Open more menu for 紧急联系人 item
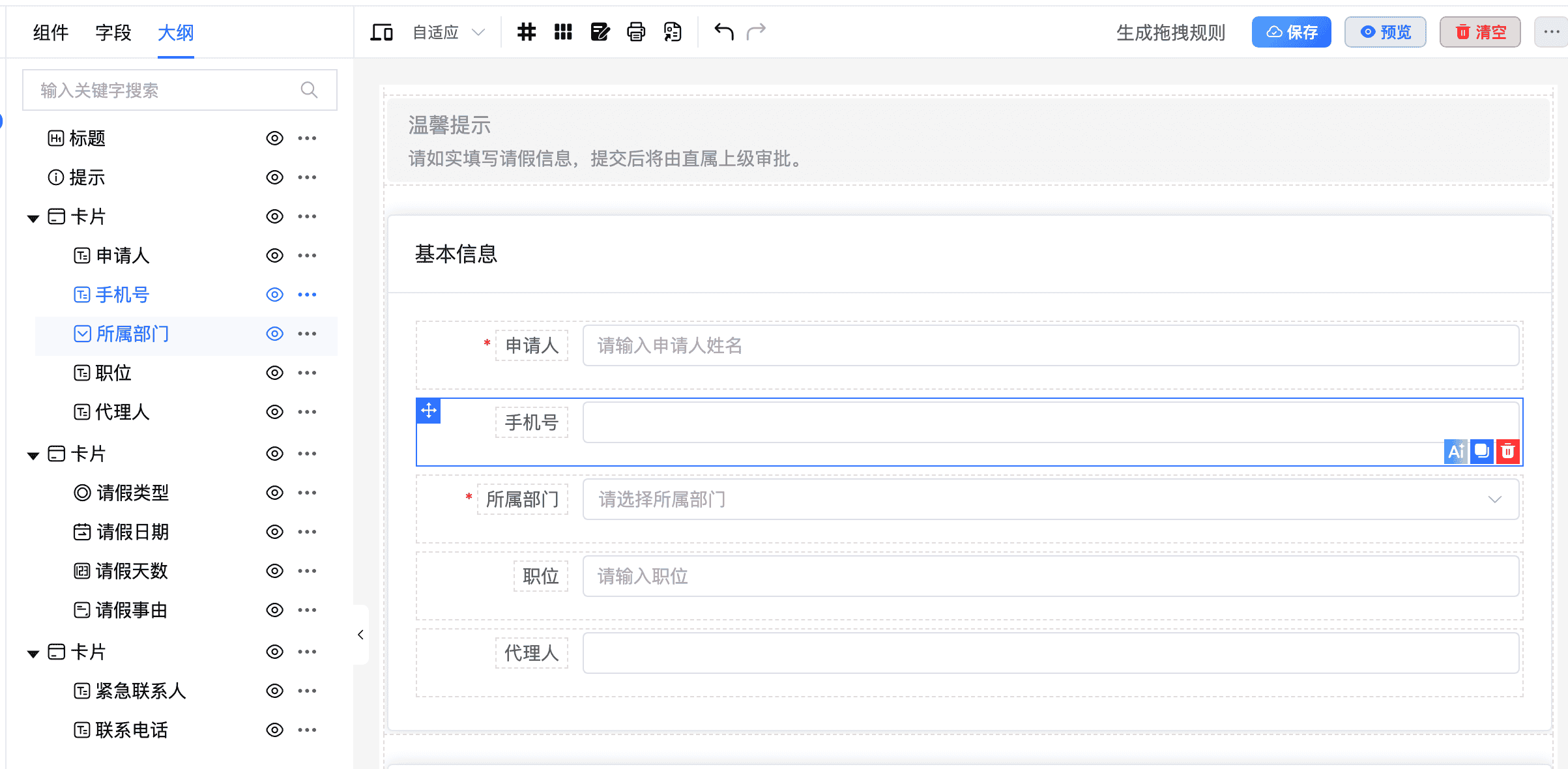The image size is (1568, 769). pos(307,691)
